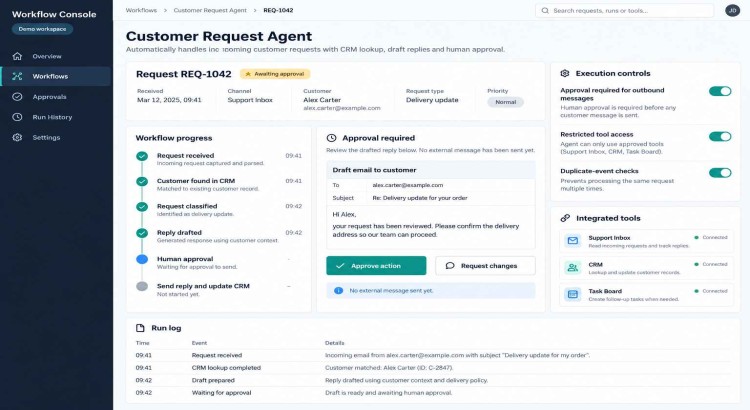The width and height of the screenshot is (750, 410).
Task: Click the Settings gear icon in the sidebar
Action: tap(17, 137)
